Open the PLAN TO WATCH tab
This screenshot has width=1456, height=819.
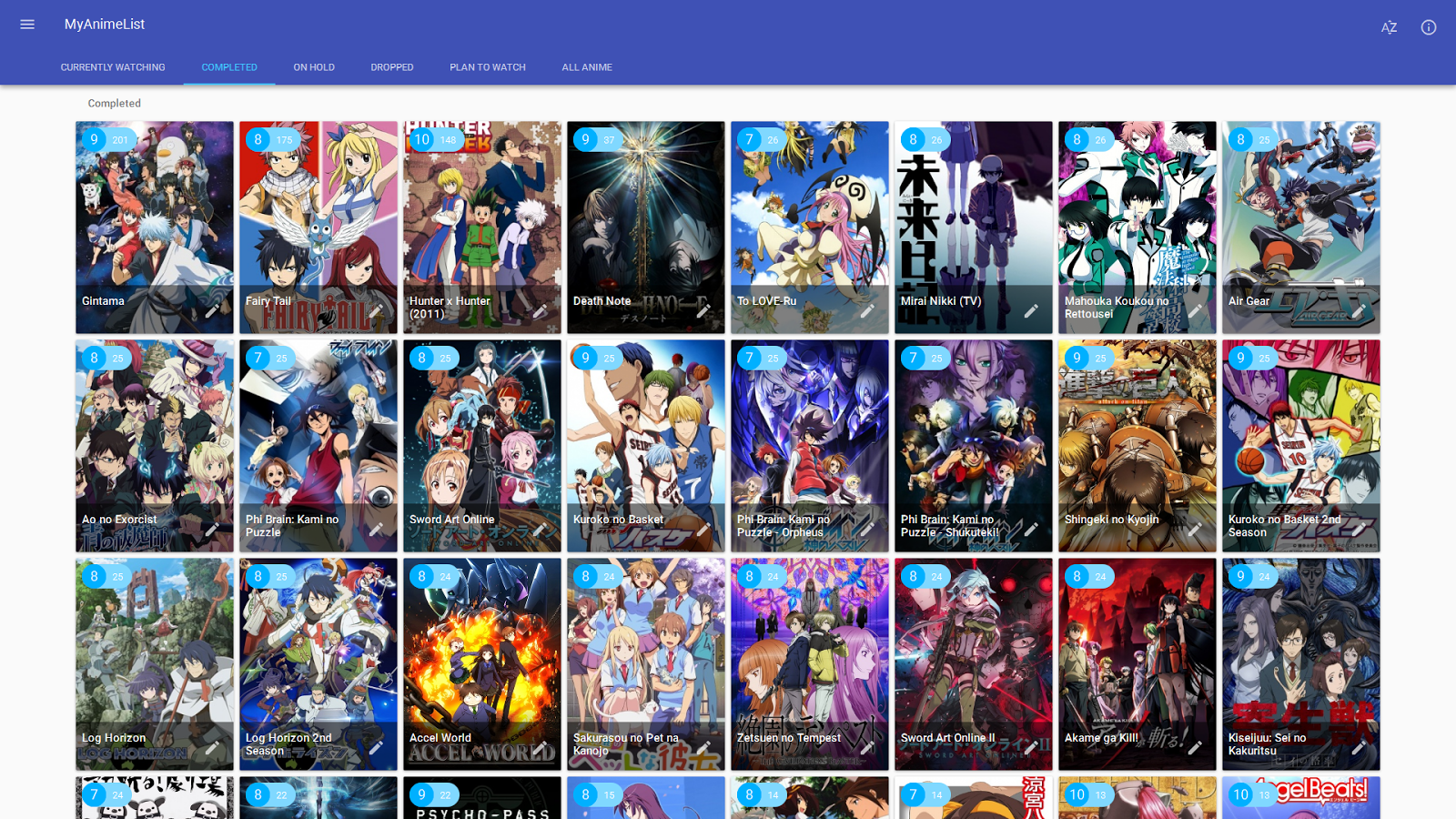click(487, 66)
